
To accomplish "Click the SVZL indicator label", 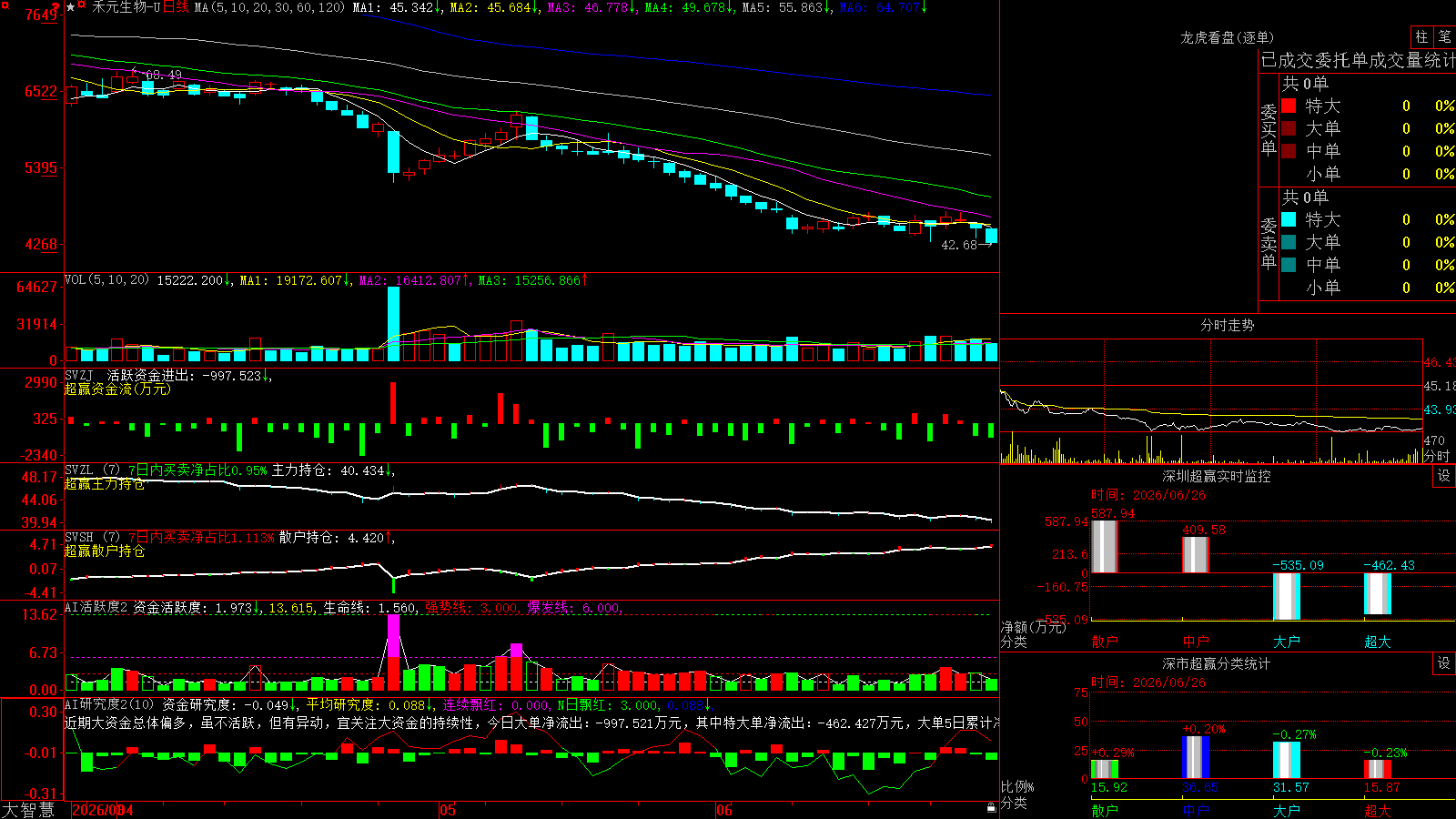I will 79,470.
